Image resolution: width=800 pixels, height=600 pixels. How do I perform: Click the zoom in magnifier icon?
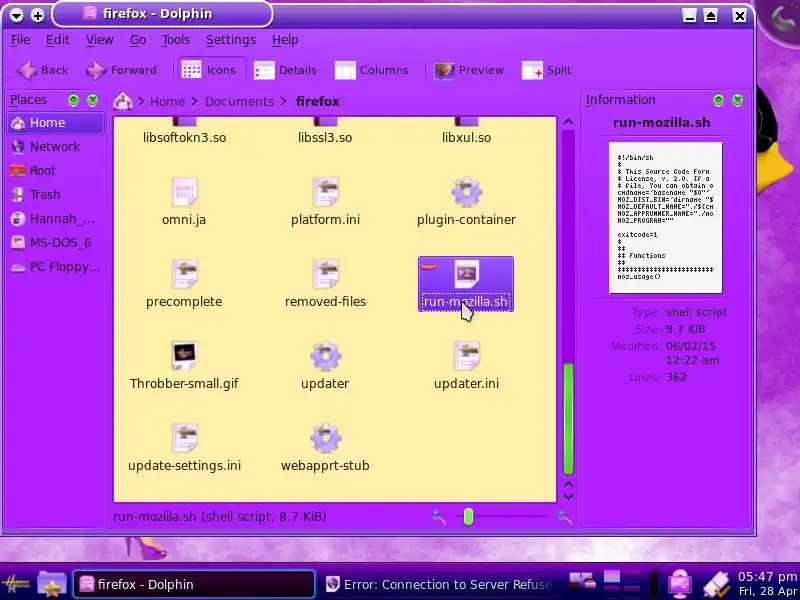coord(564,517)
